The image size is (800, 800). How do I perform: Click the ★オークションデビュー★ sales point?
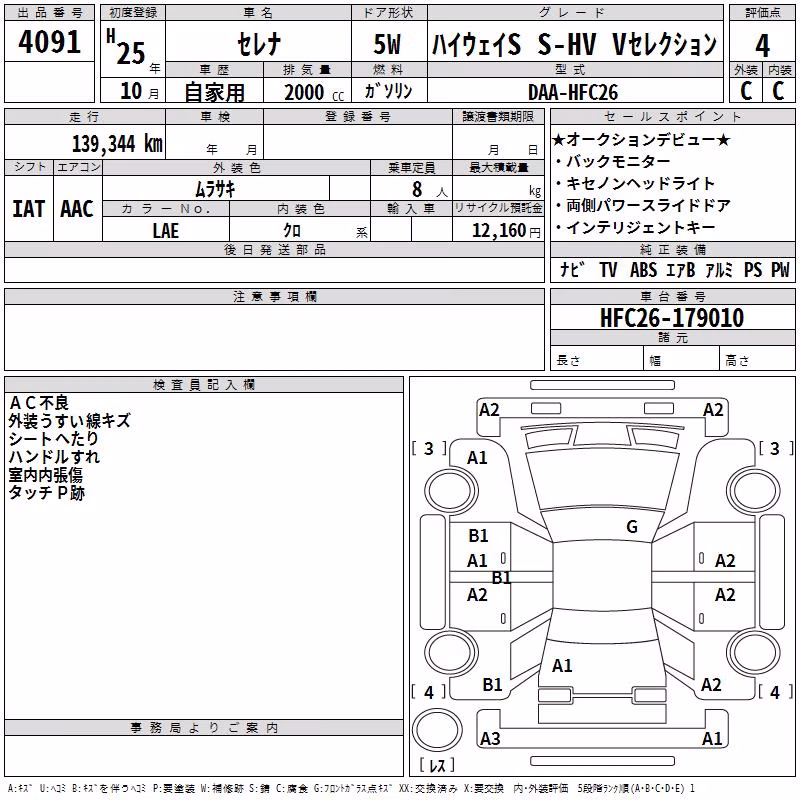pos(641,139)
